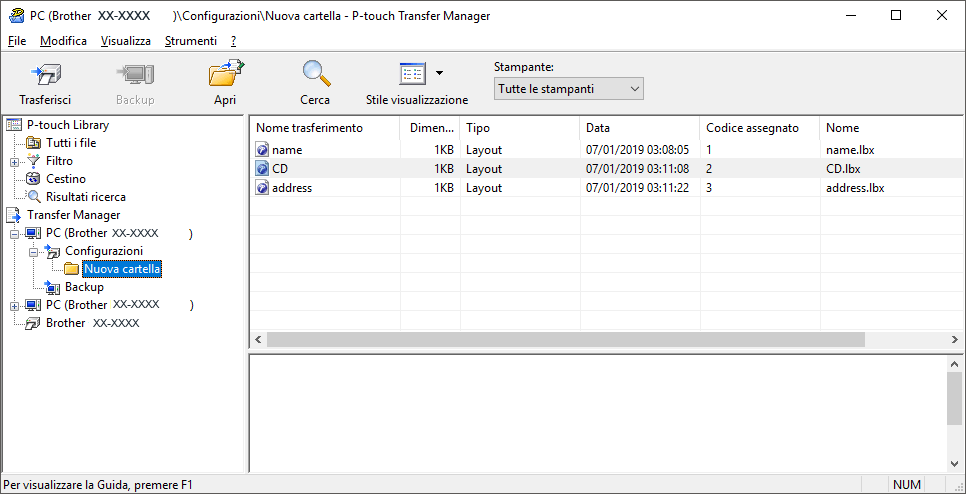The height and width of the screenshot is (494, 966).
Task: Select Tutti i file in tree
Action: pos(71,143)
